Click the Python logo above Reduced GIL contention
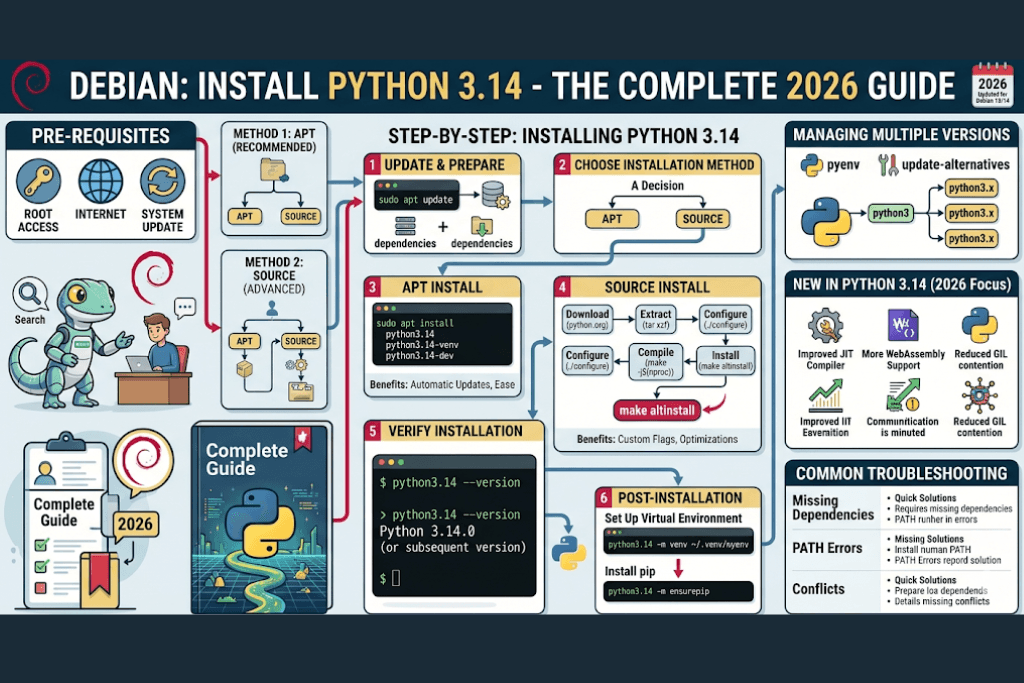This screenshot has width=1024, height=683. pos(980,325)
